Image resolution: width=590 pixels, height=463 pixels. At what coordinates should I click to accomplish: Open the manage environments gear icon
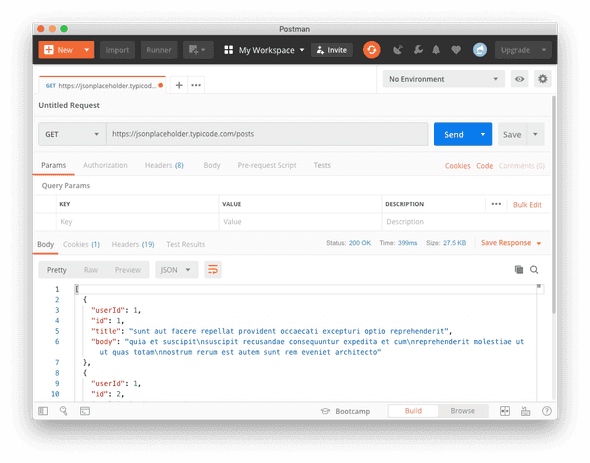pyautogui.click(x=542, y=79)
